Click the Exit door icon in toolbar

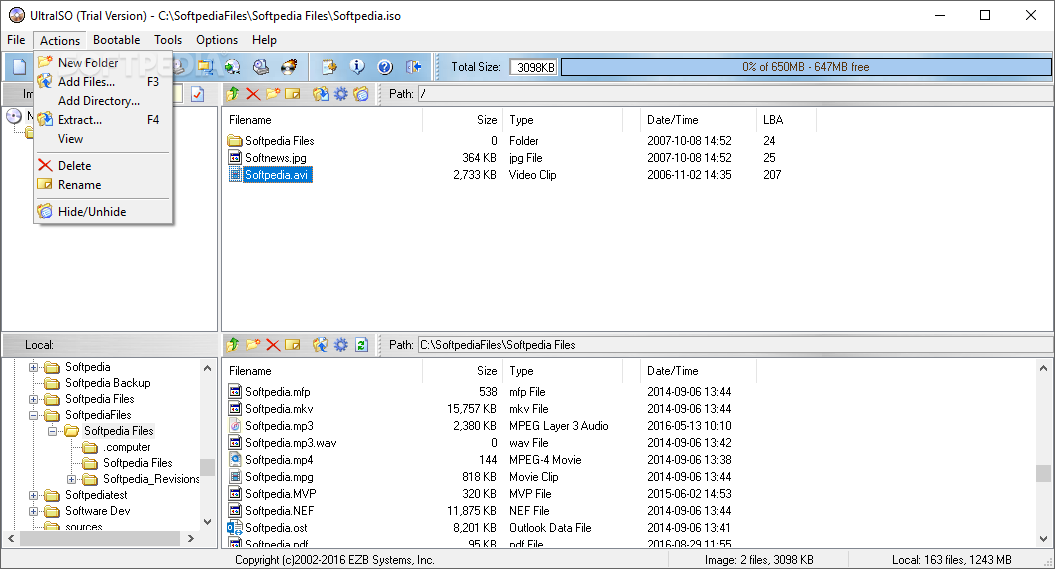click(413, 67)
